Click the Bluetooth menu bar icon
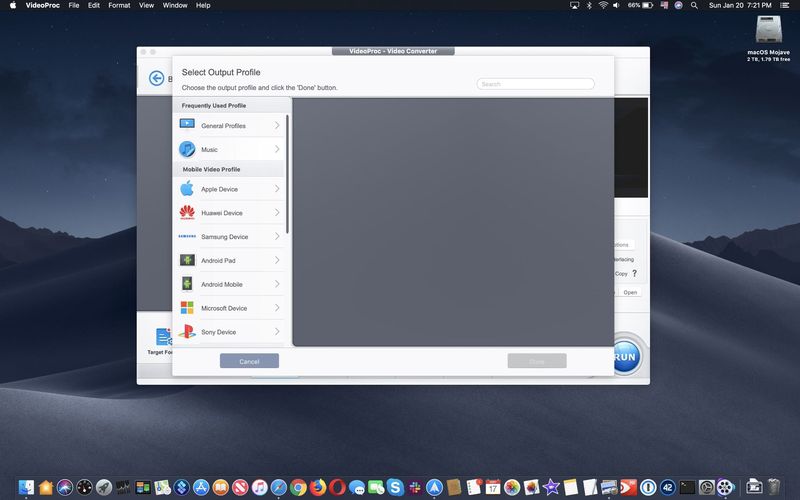The image size is (800, 500). pos(589,5)
